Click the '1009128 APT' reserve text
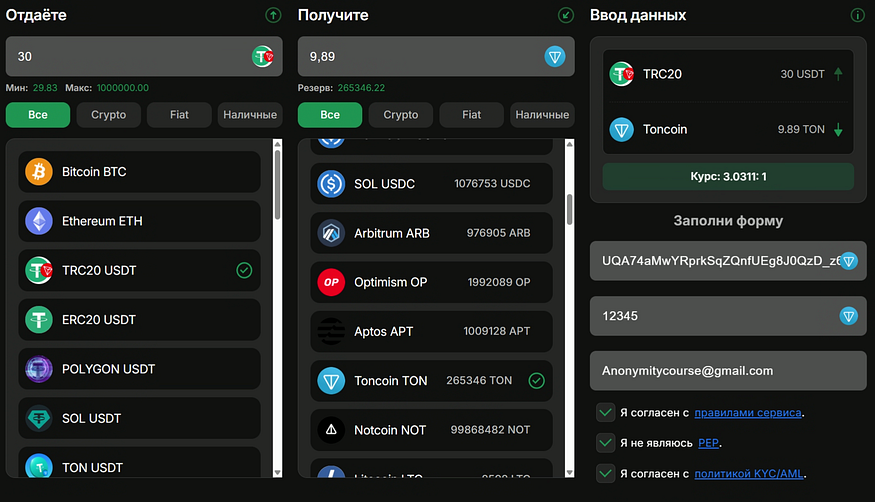Viewport: 875px width, 502px height. 497,331
